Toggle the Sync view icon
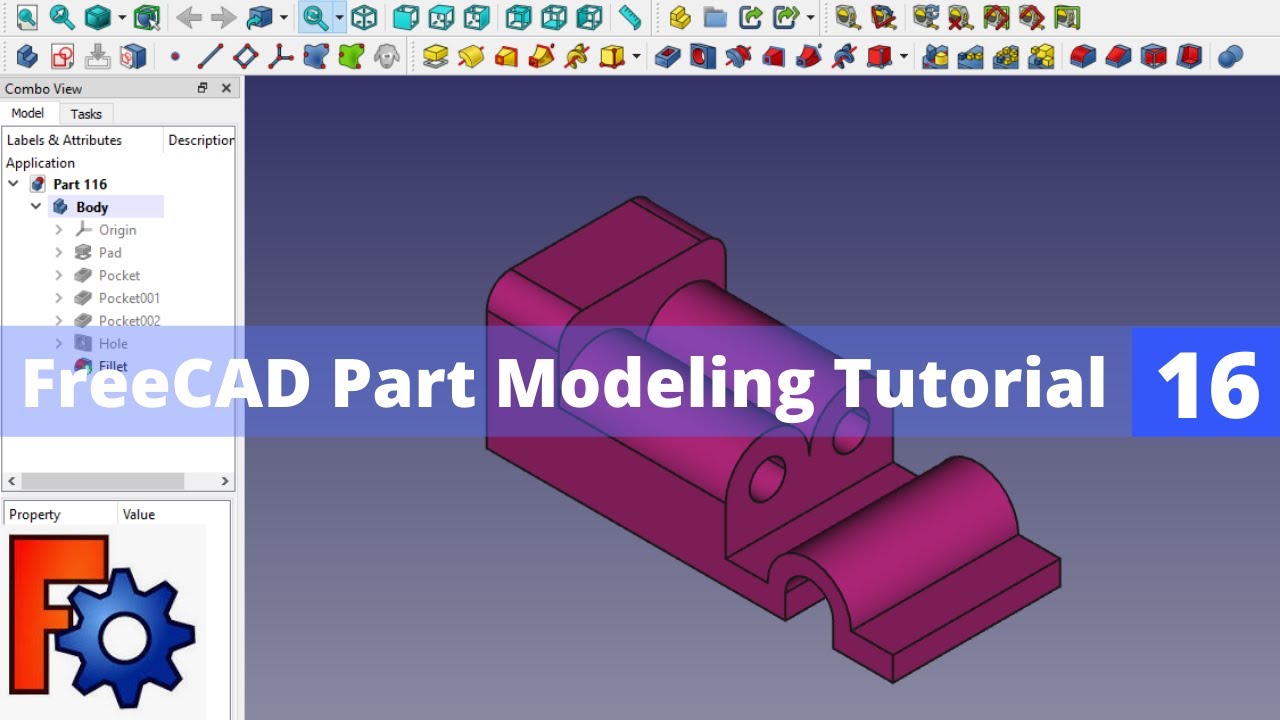This screenshot has height=720, width=1280. [x=315, y=17]
